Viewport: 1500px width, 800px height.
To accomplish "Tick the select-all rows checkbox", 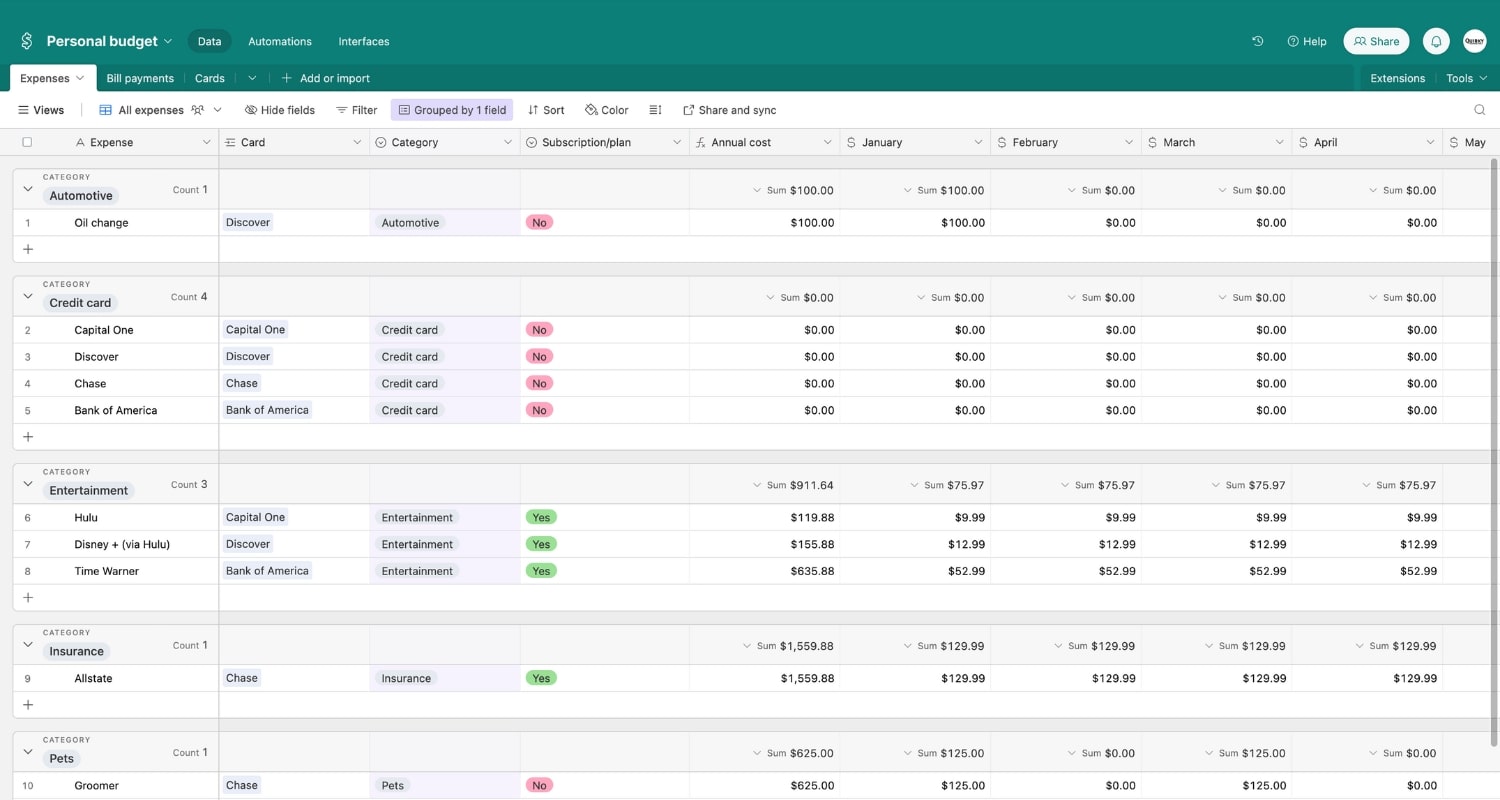I will coord(27,142).
